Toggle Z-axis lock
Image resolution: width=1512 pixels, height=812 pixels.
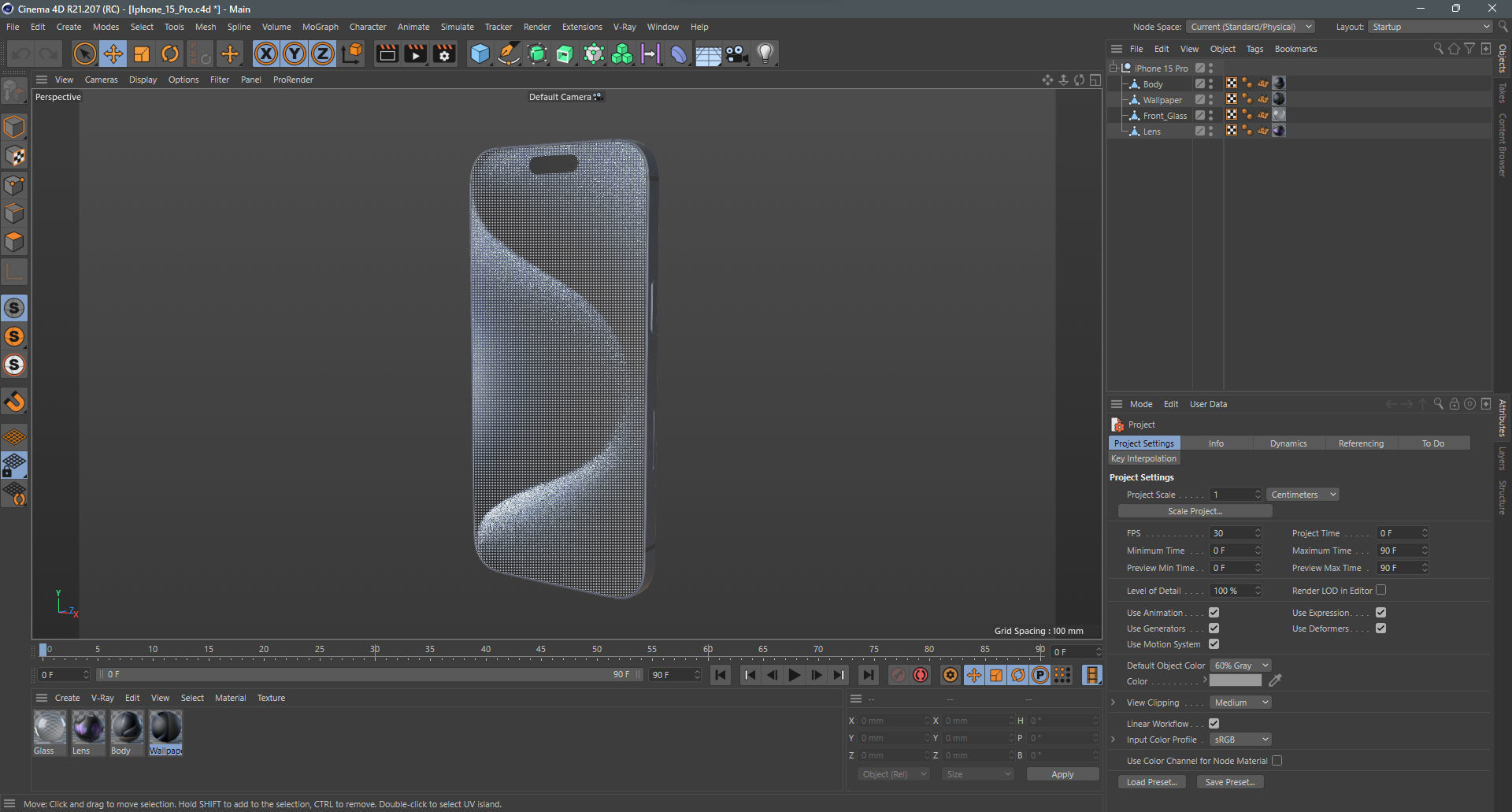click(323, 54)
